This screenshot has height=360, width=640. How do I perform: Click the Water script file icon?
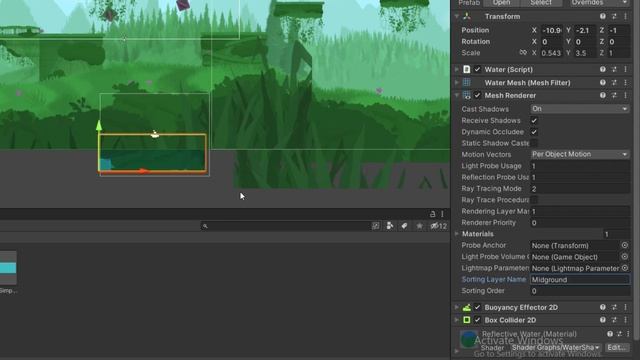click(467, 69)
